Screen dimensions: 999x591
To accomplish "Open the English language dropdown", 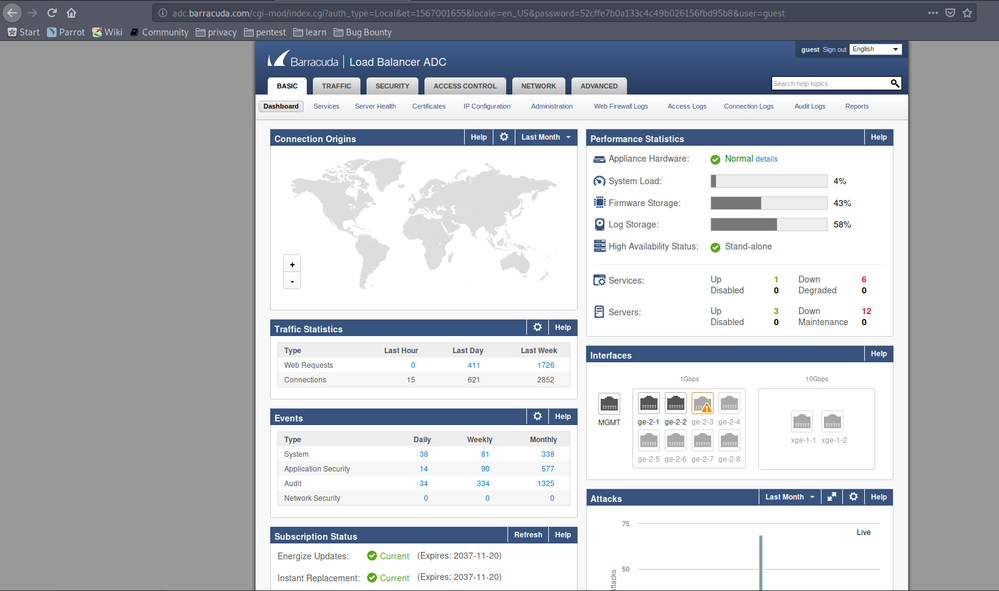I will click(875, 49).
